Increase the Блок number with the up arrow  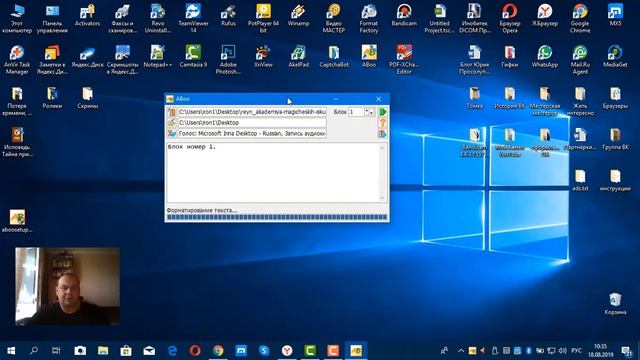(367, 110)
